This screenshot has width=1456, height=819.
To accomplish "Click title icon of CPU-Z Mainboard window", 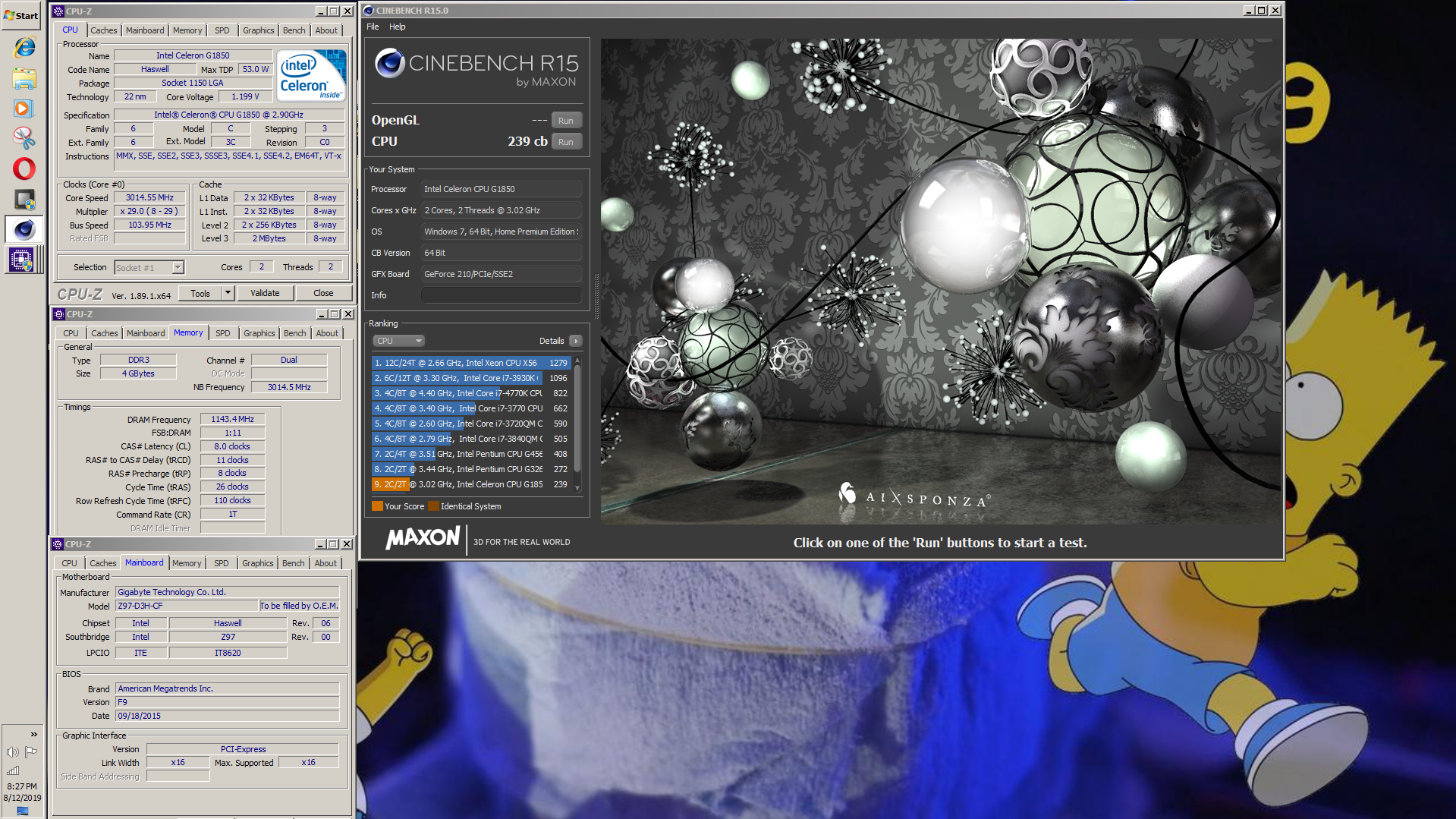I will pyautogui.click(x=58, y=544).
